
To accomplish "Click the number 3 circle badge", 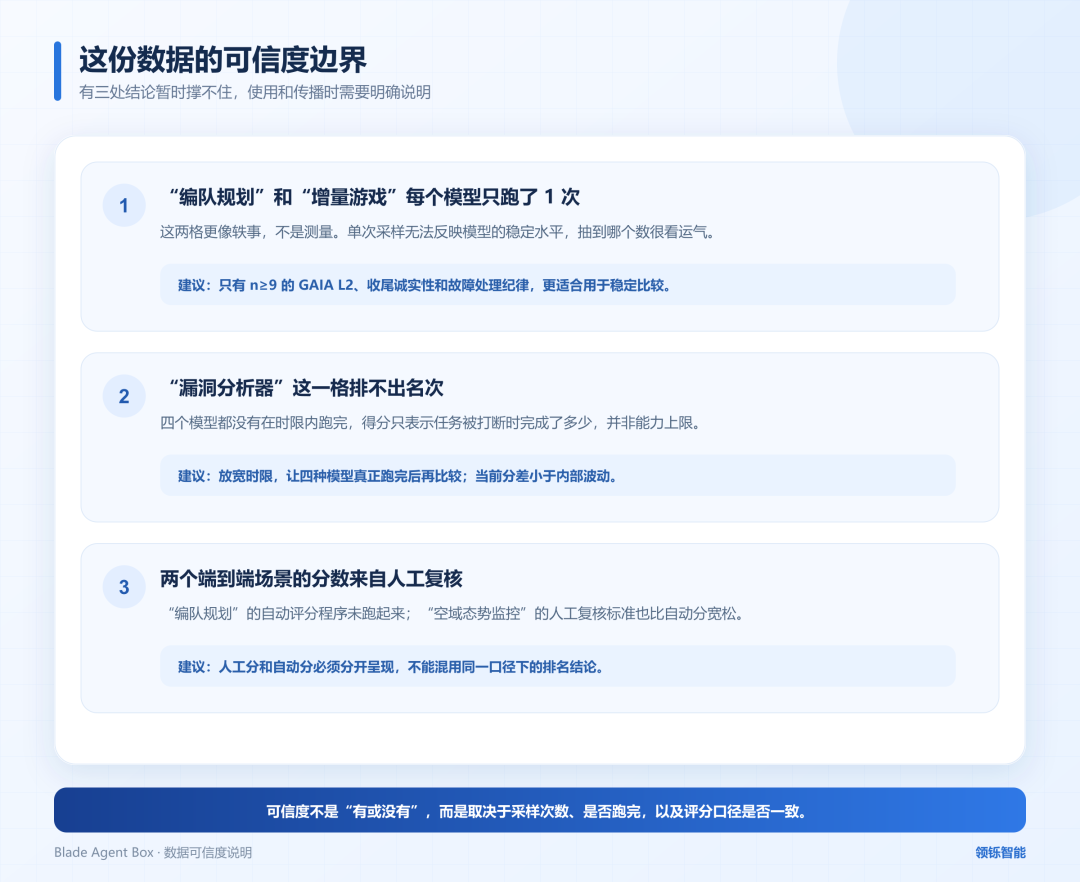I will pos(124,587).
